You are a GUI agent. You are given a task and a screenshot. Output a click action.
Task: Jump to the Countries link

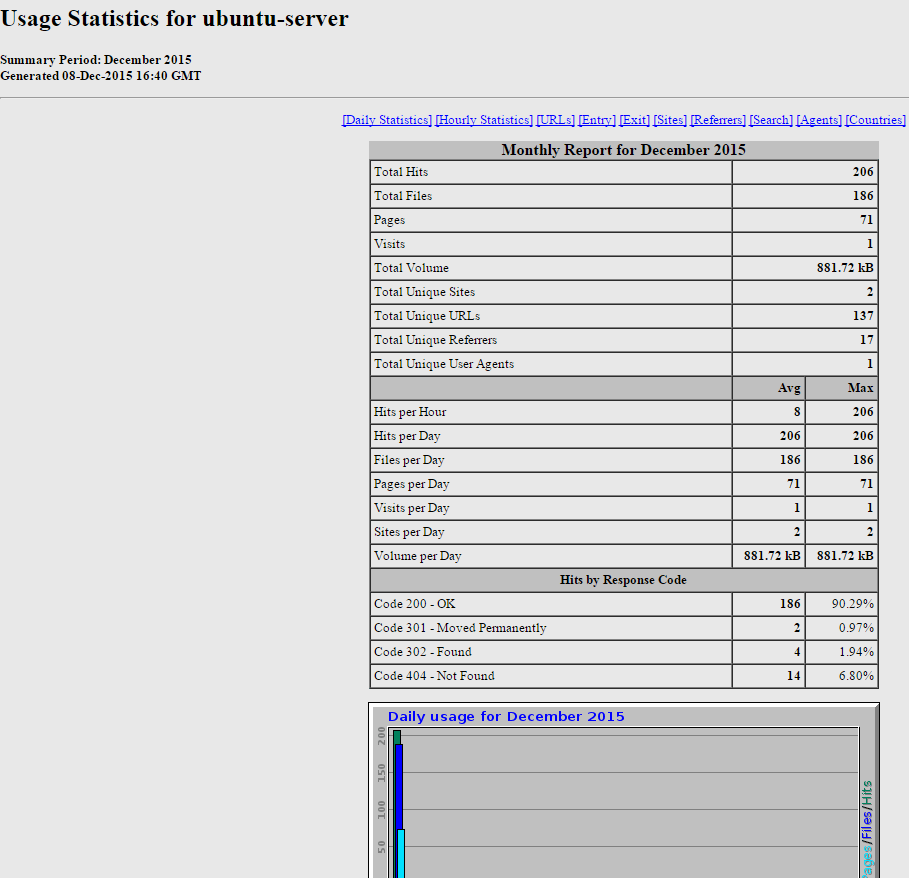(x=876, y=120)
